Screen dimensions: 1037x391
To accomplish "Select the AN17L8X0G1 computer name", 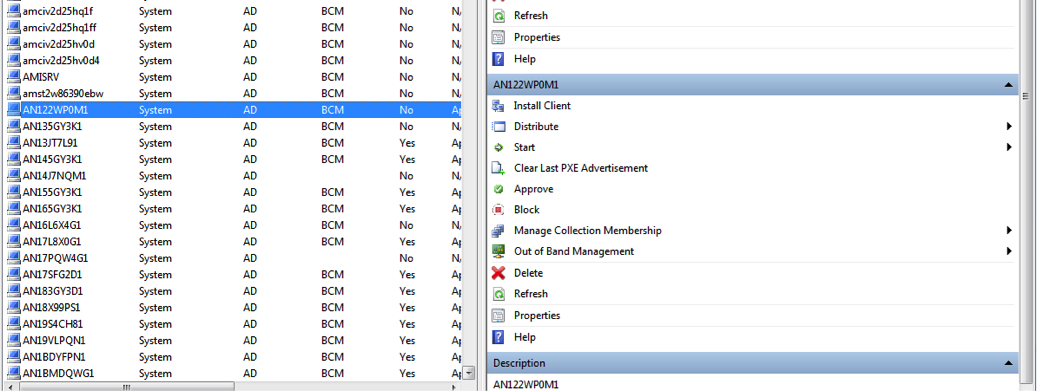I will tap(52, 242).
